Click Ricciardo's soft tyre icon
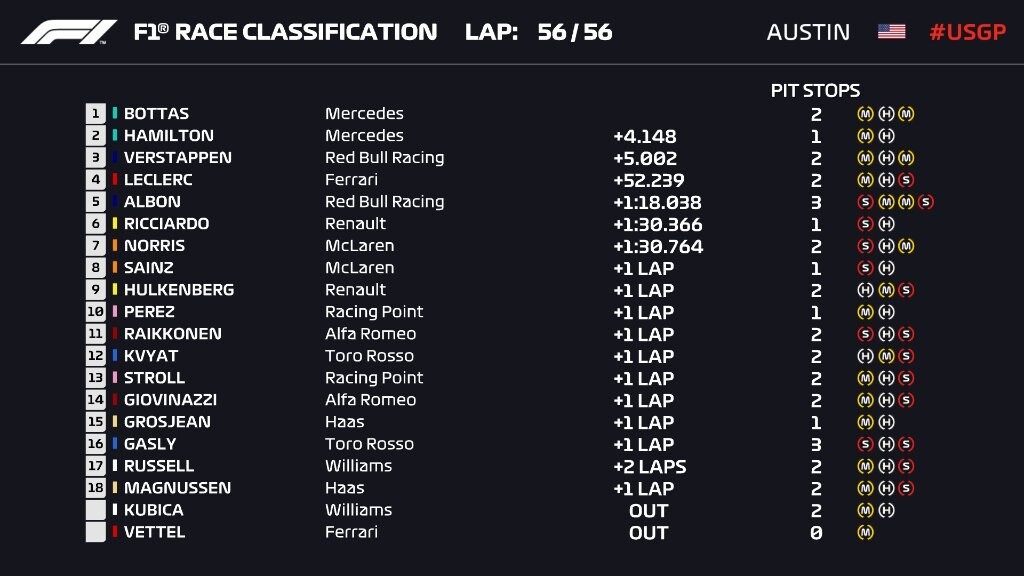Screen dimensions: 1024x576 [x=865, y=224]
